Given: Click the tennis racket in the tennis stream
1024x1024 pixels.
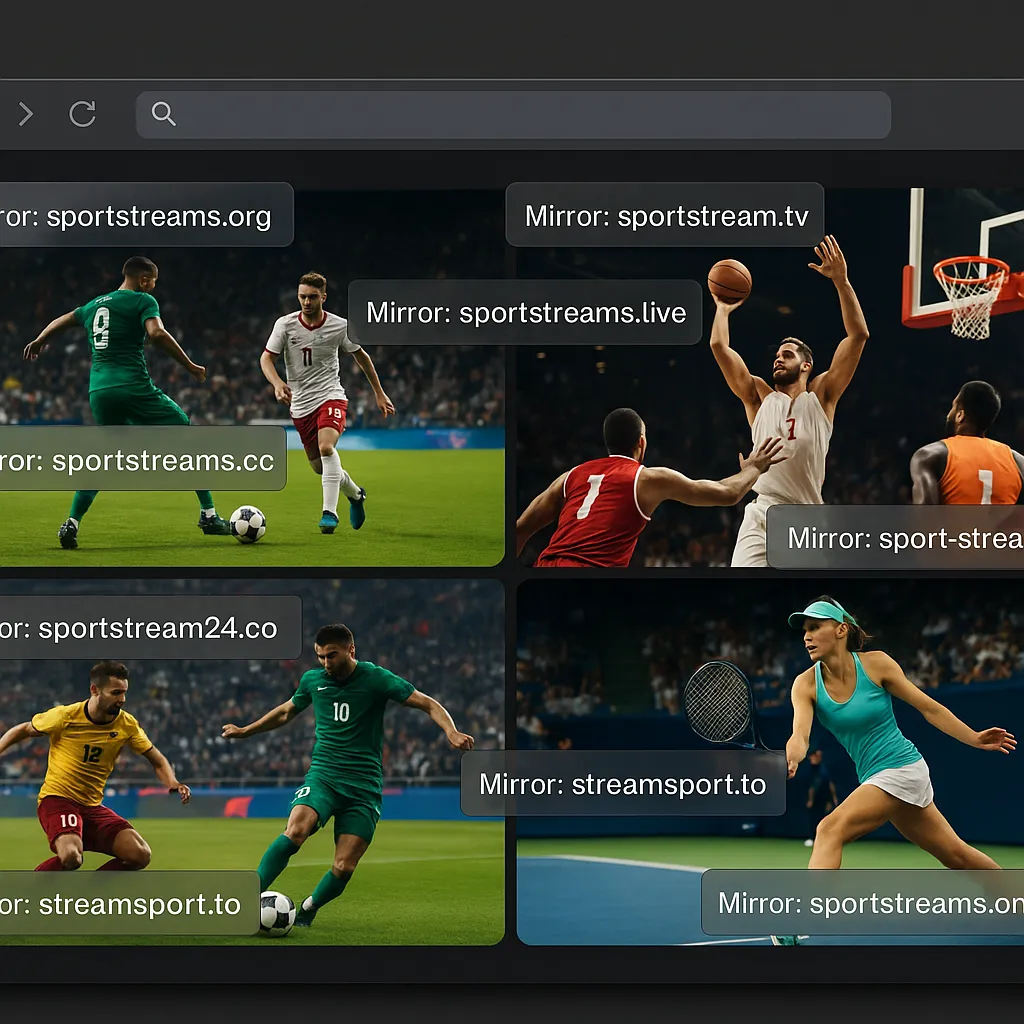Looking at the screenshot, I should [x=718, y=702].
